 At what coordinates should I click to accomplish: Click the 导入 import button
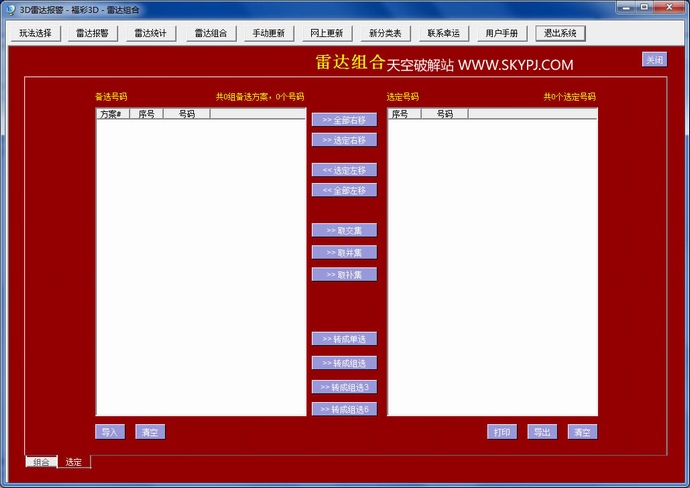[110, 432]
